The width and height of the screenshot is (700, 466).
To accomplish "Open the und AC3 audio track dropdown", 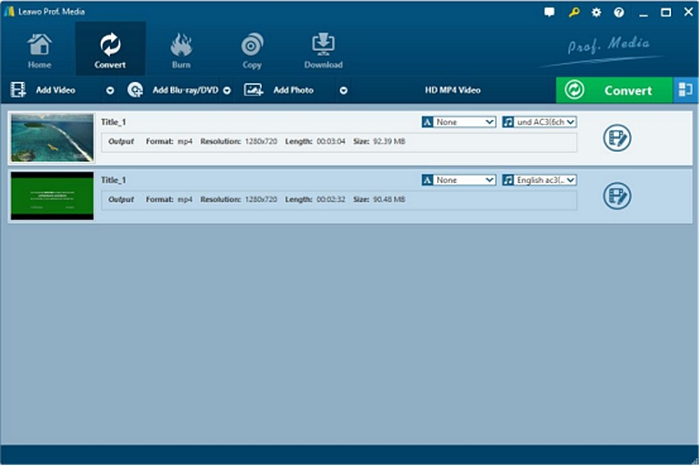I will pyautogui.click(x=540, y=122).
